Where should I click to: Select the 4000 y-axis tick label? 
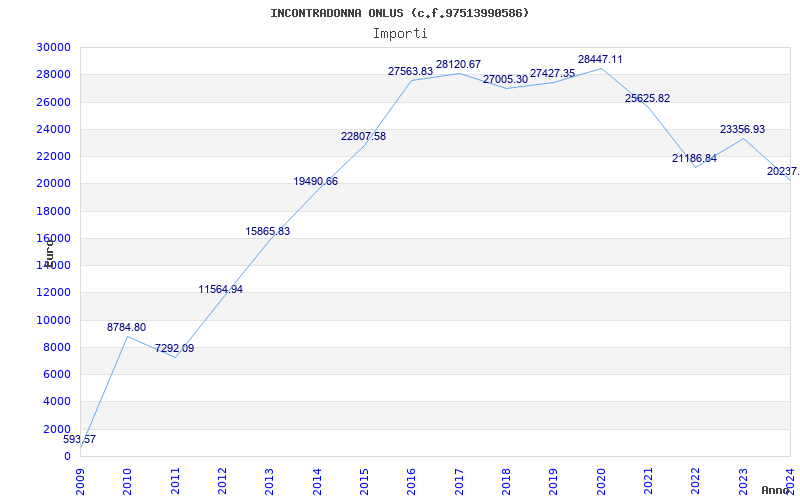(x=57, y=402)
